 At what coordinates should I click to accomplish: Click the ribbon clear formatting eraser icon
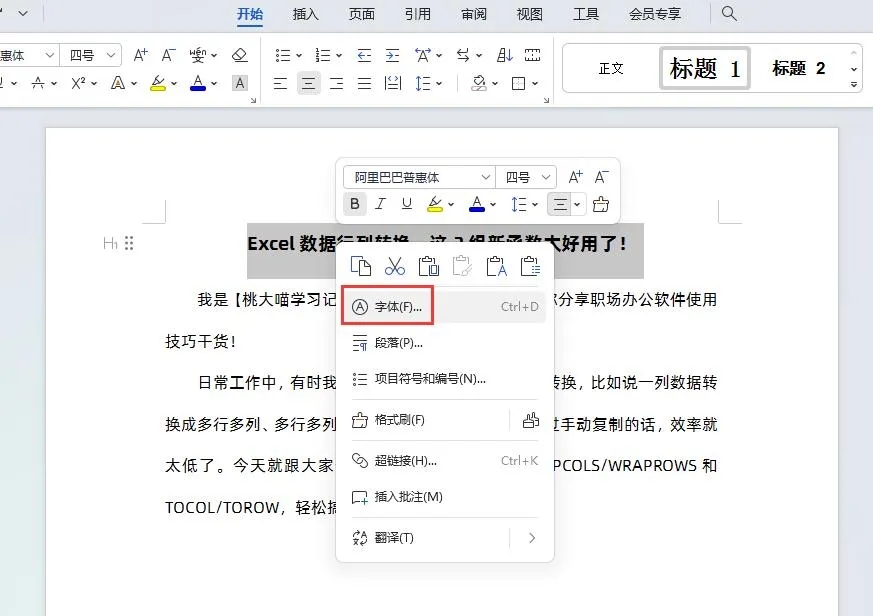[239, 55]
